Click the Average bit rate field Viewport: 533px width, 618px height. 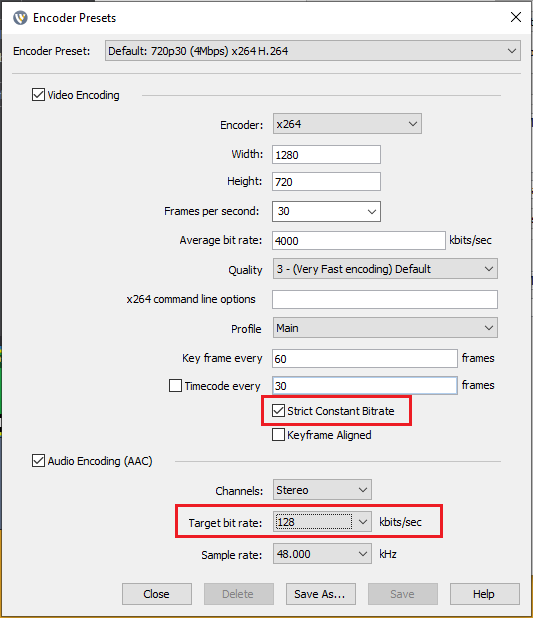(359, 240)
